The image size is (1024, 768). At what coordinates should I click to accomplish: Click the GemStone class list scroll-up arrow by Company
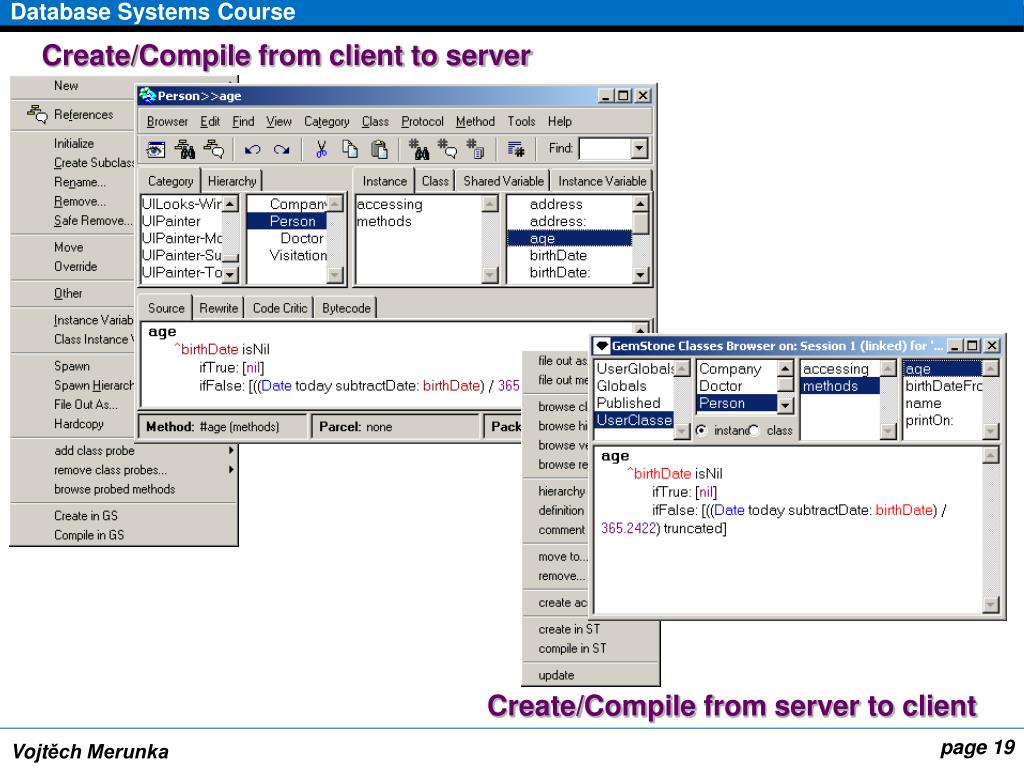[x=786, y=368]
